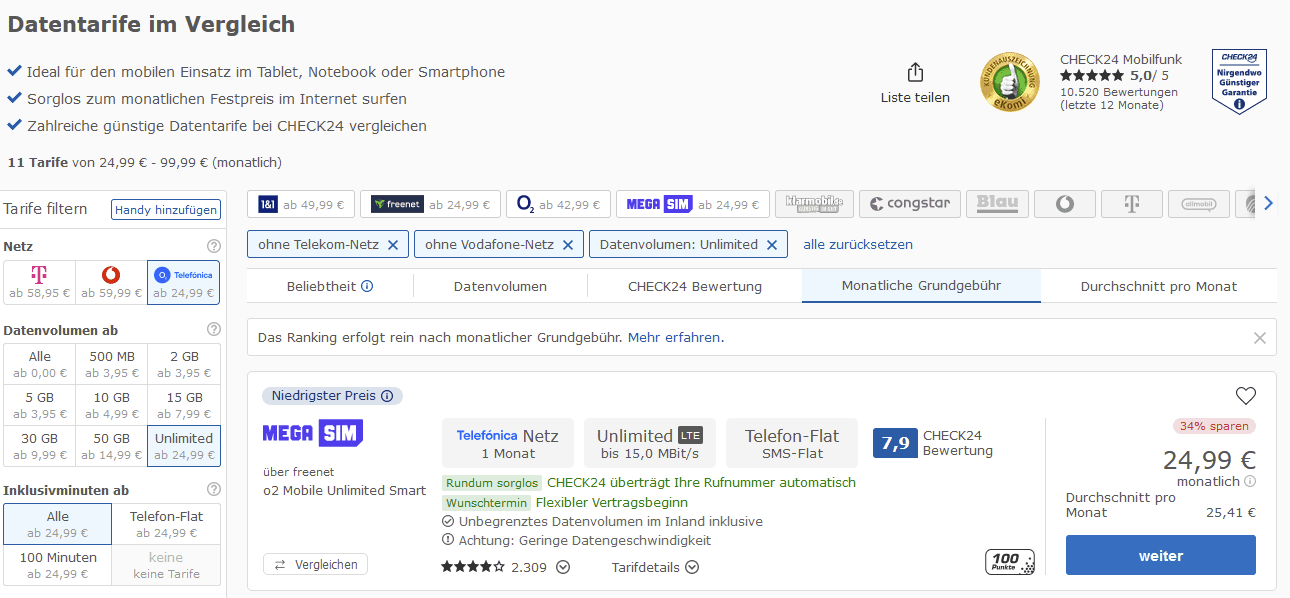Click Vergleichen button on MEGA SIM tariff
This screenshot has height=598, width=1290.
click(x=316, y=564)
